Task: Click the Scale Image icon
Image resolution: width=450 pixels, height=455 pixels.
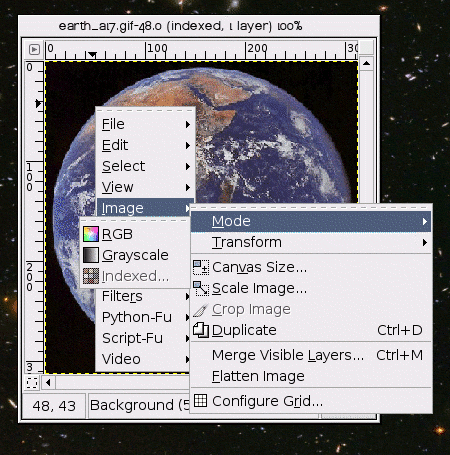Action: pyautogui.click(x=201, y=288)
